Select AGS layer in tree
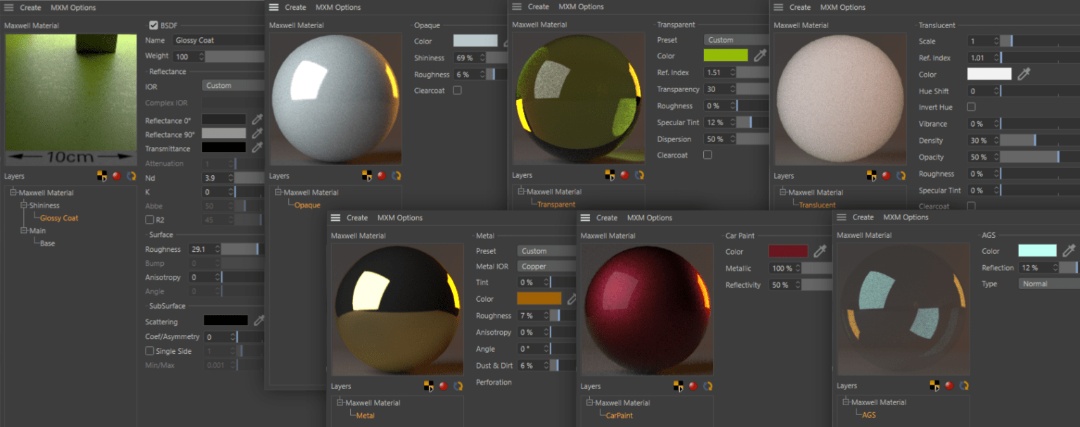This screenshot has height=427, width=1080. tap(869, 415)
